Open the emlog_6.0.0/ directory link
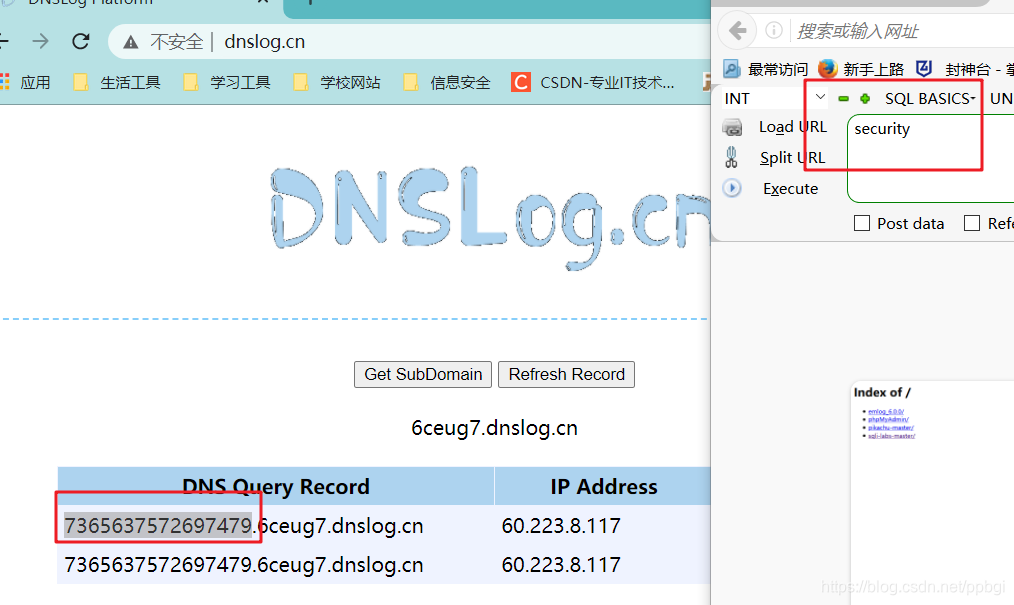 tap(886, 411)
